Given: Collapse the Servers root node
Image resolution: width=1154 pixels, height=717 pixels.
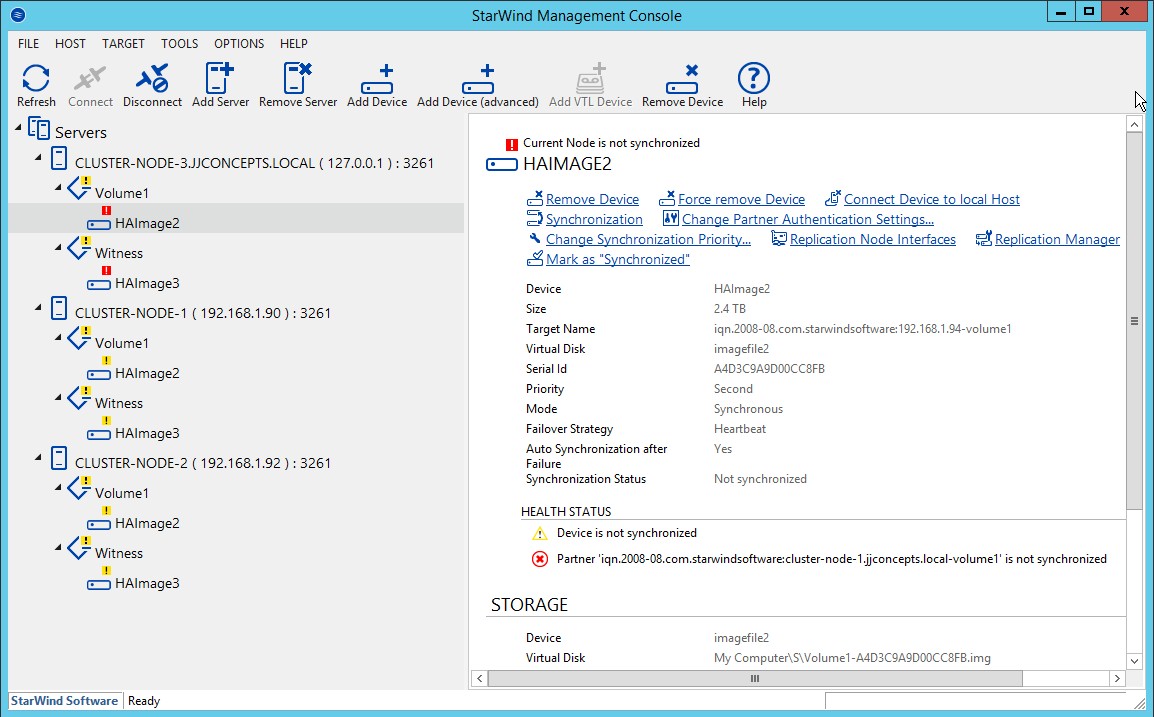Looking at the screenshot, I should (x=18, y=128).
